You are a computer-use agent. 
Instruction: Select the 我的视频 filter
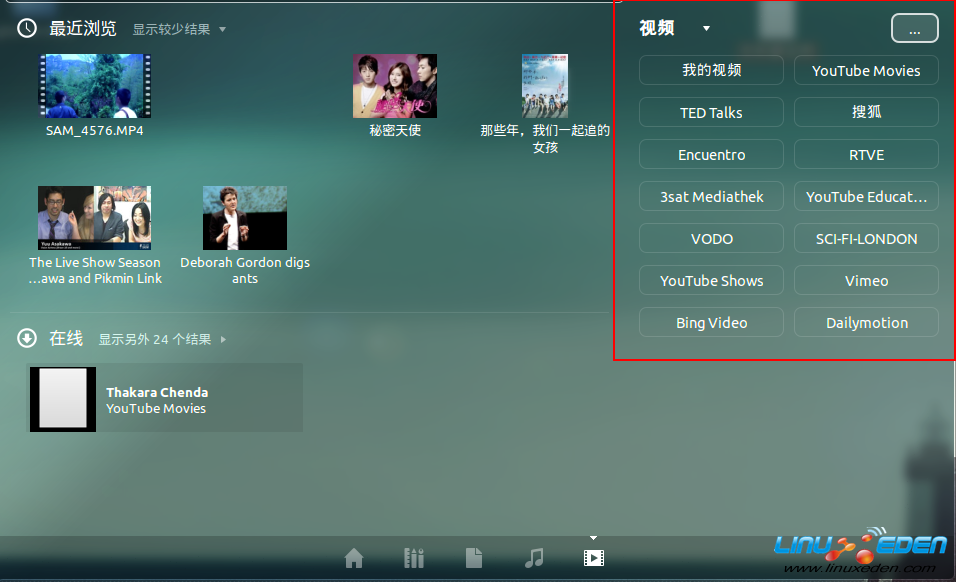(x=711, y=71)
